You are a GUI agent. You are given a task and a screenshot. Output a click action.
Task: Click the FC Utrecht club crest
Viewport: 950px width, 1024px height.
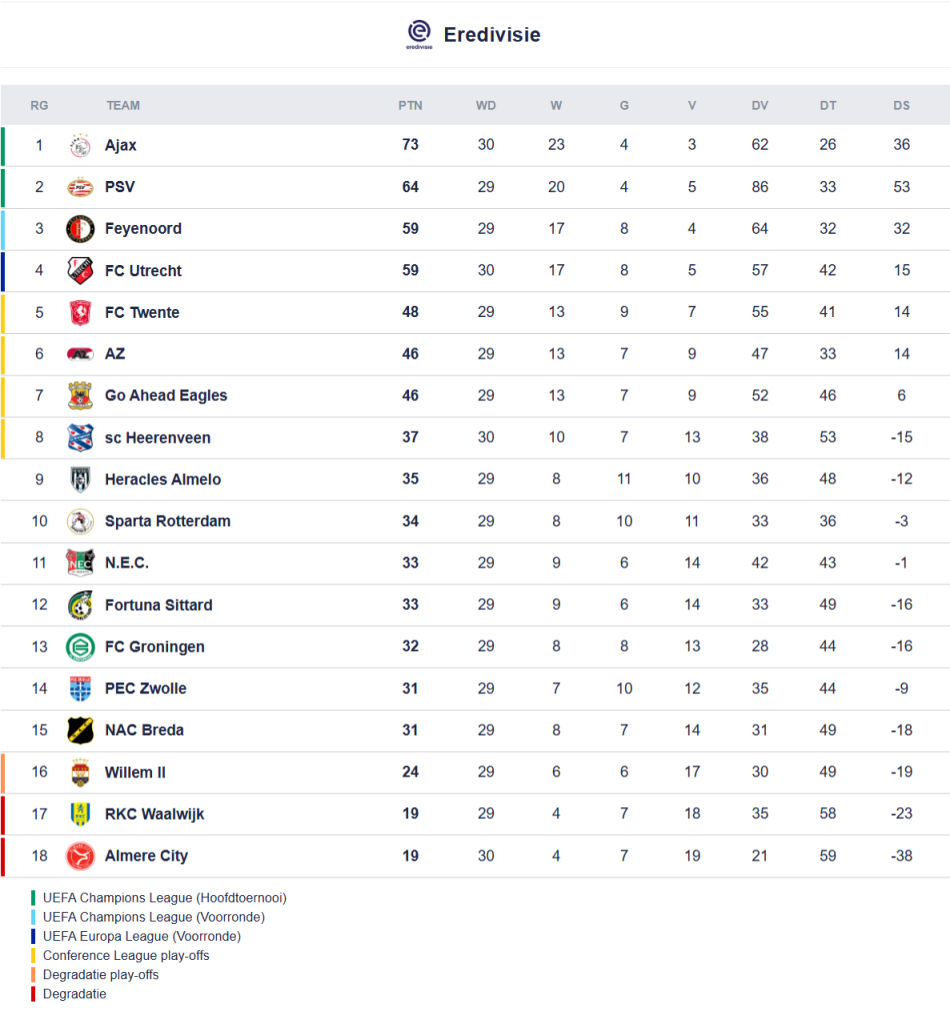tap(80, 271)
